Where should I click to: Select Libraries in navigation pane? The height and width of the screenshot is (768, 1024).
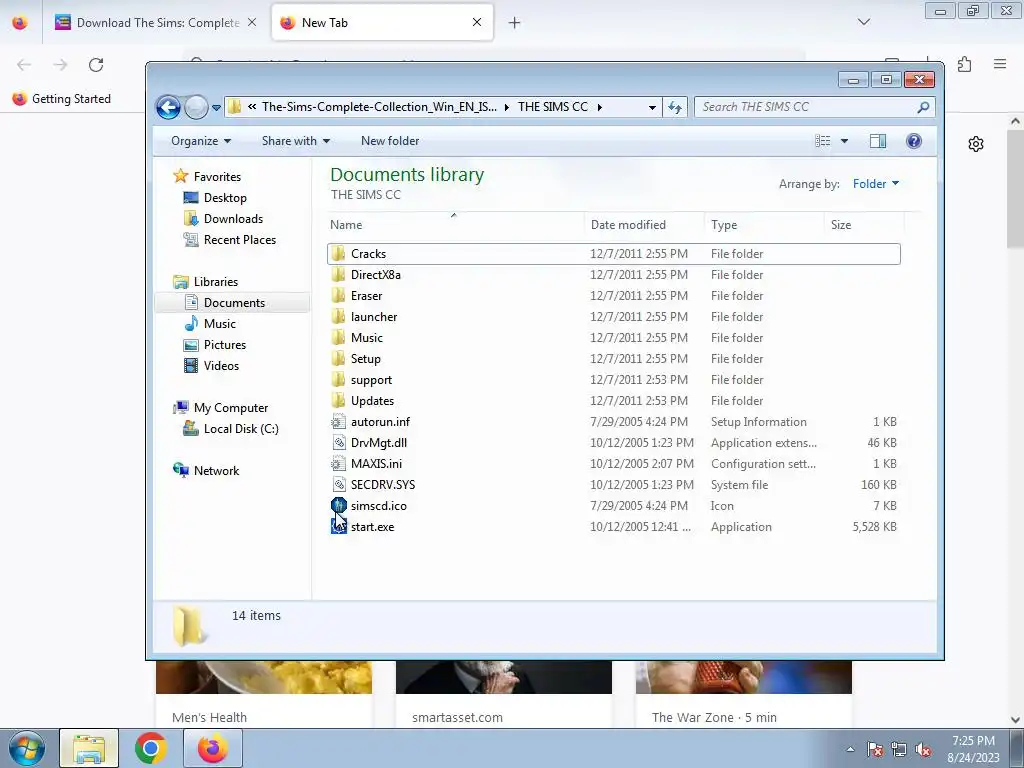pyautogui.click(x=216, y=282)
